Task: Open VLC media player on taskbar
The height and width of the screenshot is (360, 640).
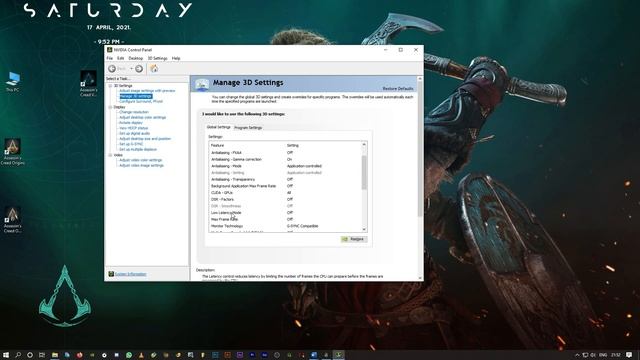Action: (141, 355)
